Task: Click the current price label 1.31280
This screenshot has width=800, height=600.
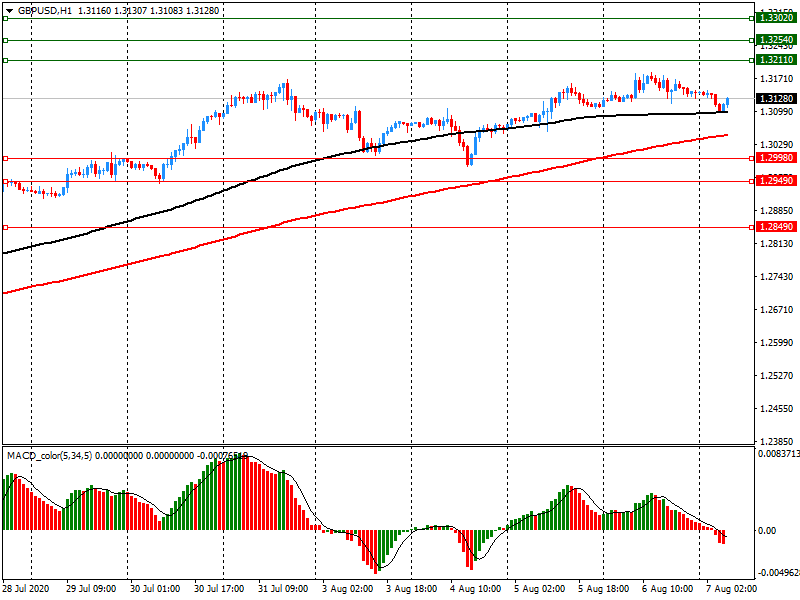Action: [776, 98]
